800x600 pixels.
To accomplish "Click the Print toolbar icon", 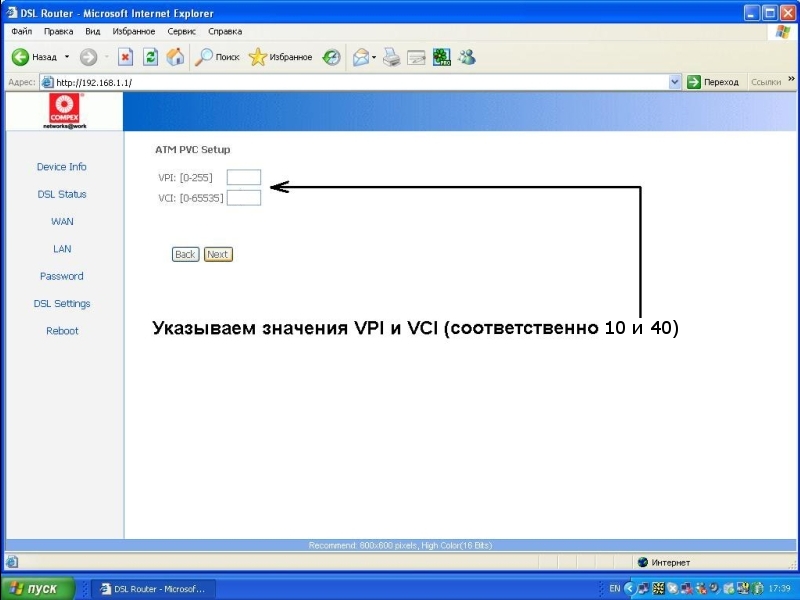I will [392, 57].
